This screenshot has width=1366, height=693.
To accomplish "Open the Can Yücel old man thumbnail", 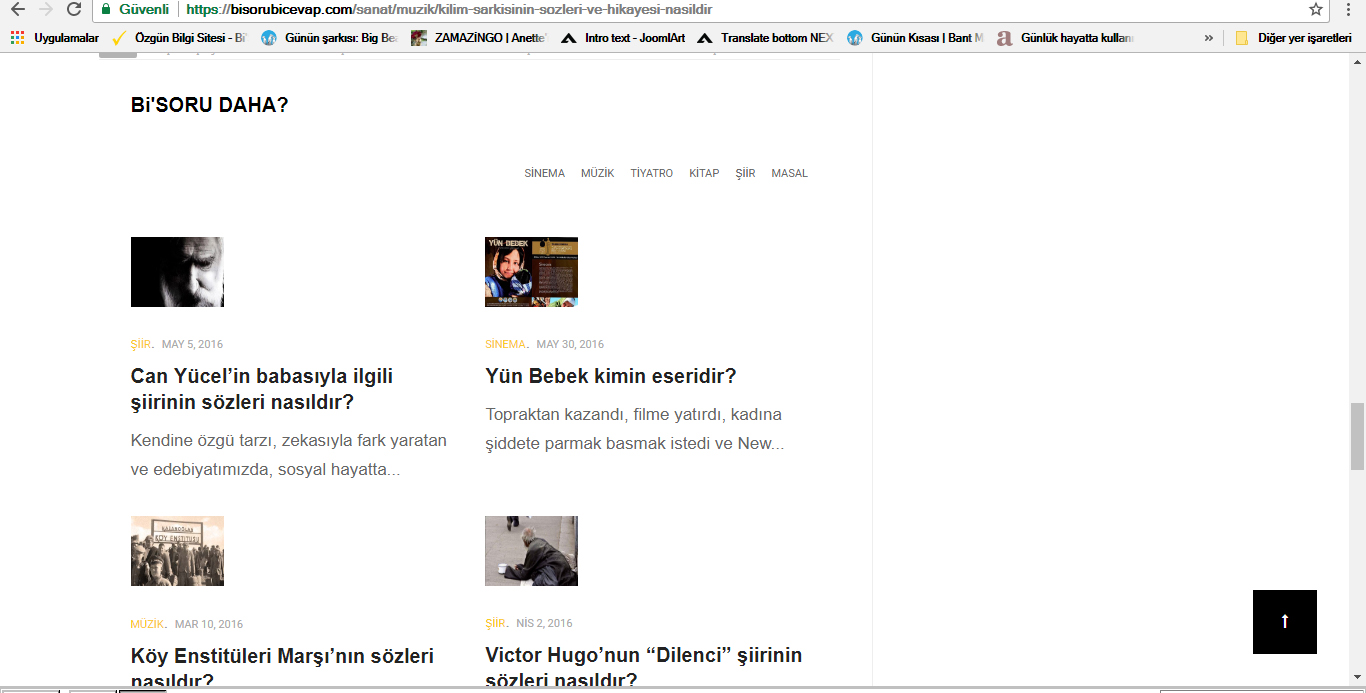I will point(177,271).
